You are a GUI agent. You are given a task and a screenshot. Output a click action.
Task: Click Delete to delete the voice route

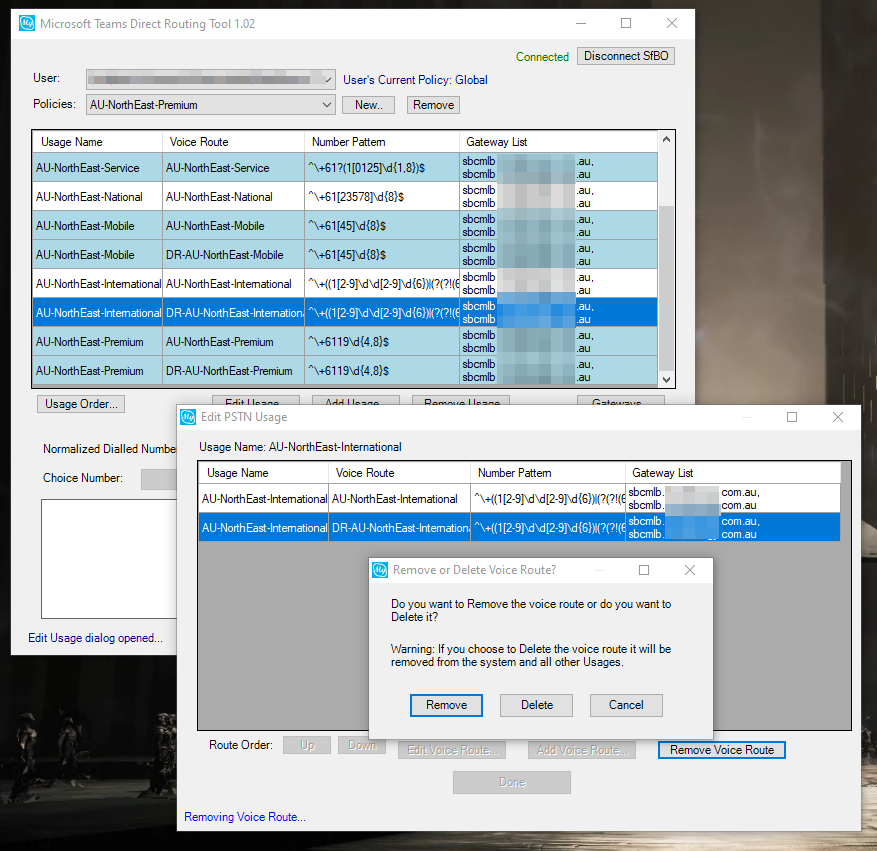(536, 705)
